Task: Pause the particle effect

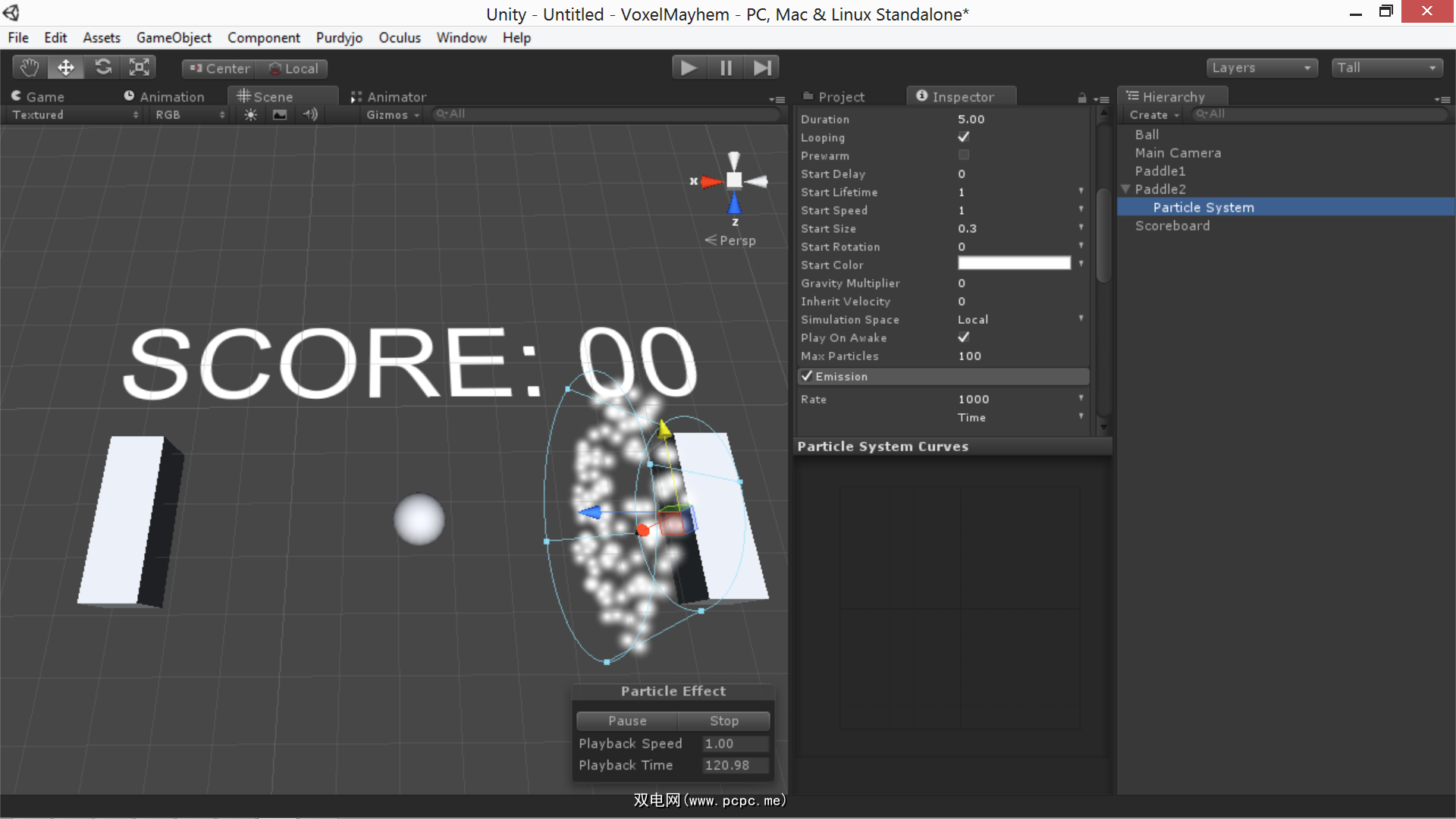Action: (x=627, y=720)
